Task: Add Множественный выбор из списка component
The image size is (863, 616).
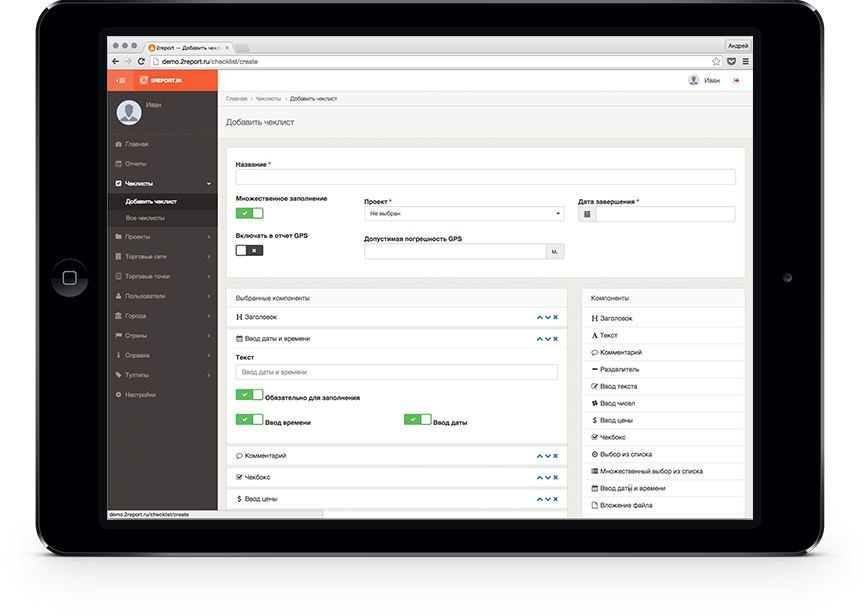Action: pyautogui.click(x=663, y=471)
